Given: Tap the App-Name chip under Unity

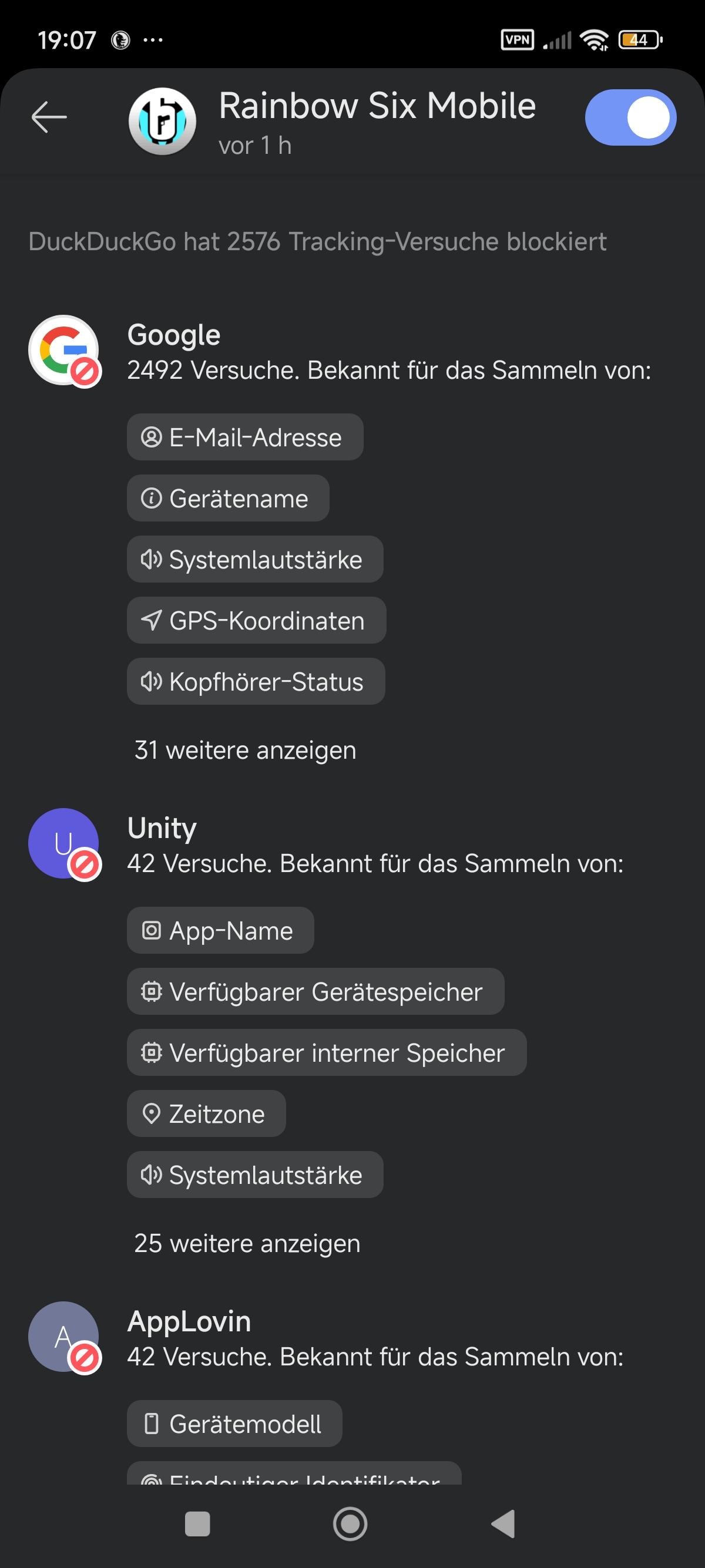Looking at the screenshot, I should click(x=220, y=930).
